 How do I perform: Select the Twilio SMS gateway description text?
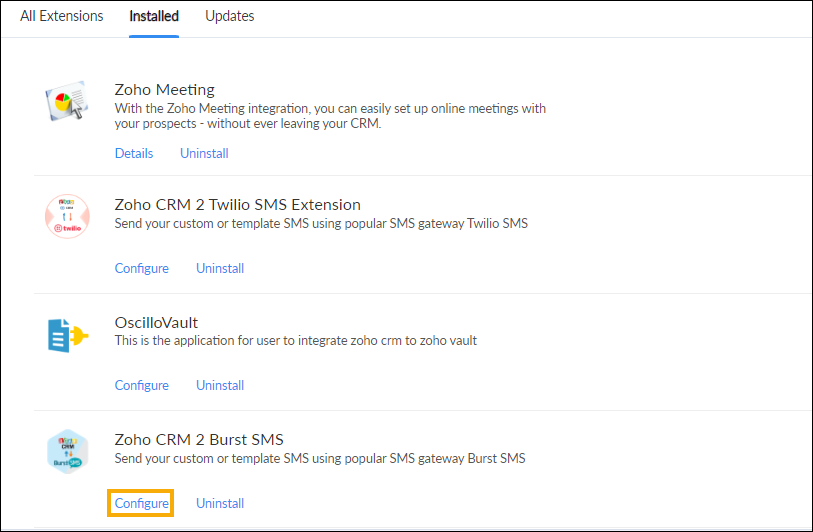tap(321, 223)
